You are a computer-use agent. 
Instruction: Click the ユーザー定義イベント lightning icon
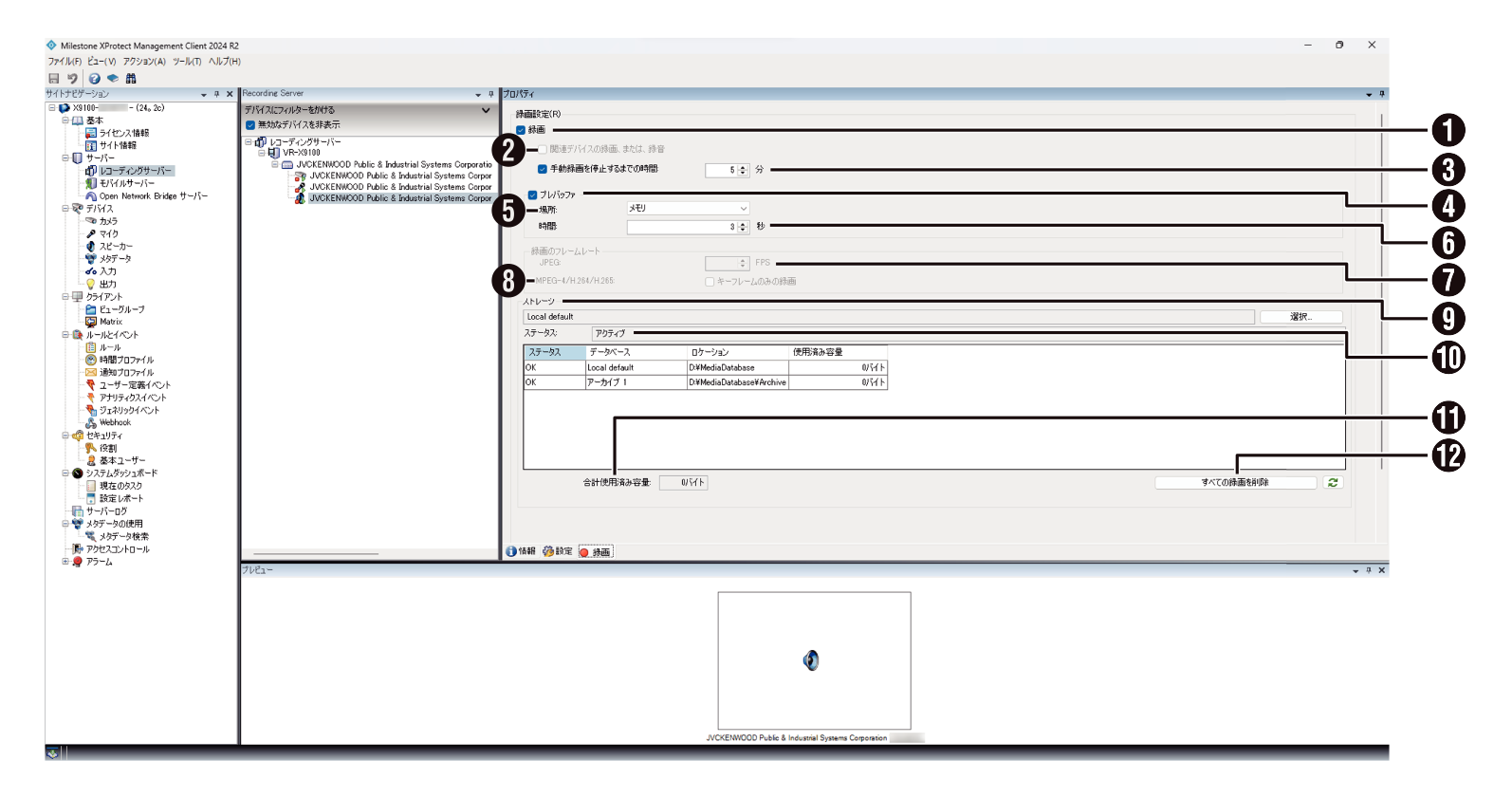click(x=91, y=385)
